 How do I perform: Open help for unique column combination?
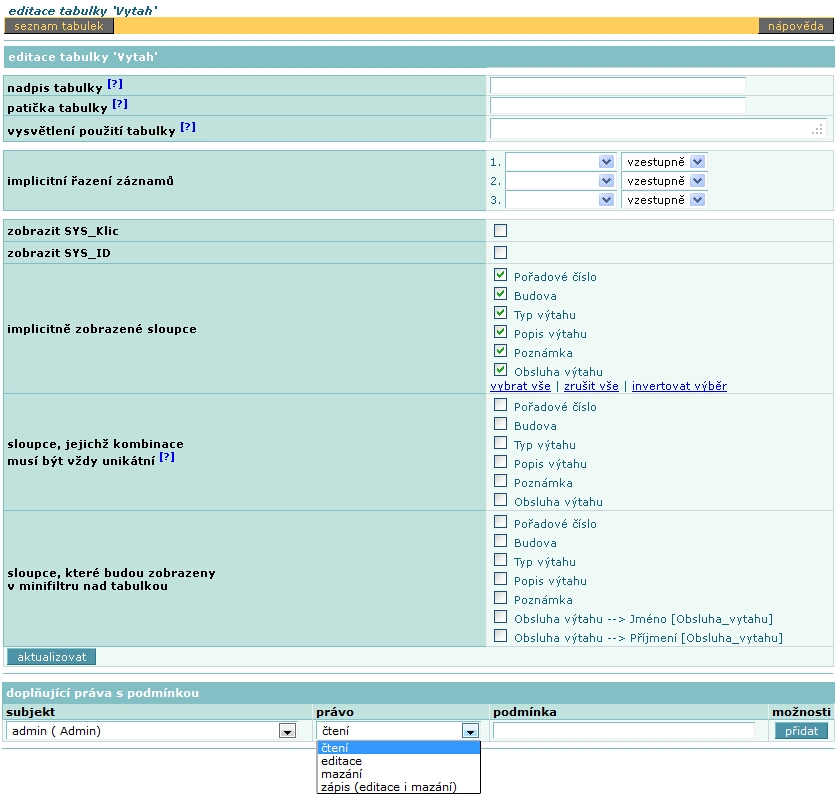tap(167, 457)
